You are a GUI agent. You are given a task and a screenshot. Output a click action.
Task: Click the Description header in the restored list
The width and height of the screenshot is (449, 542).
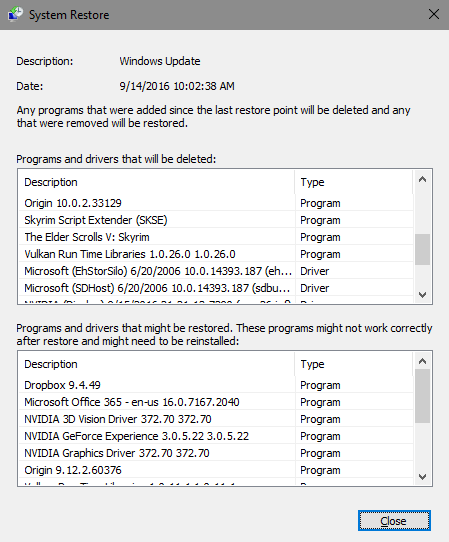coord(157,364)
